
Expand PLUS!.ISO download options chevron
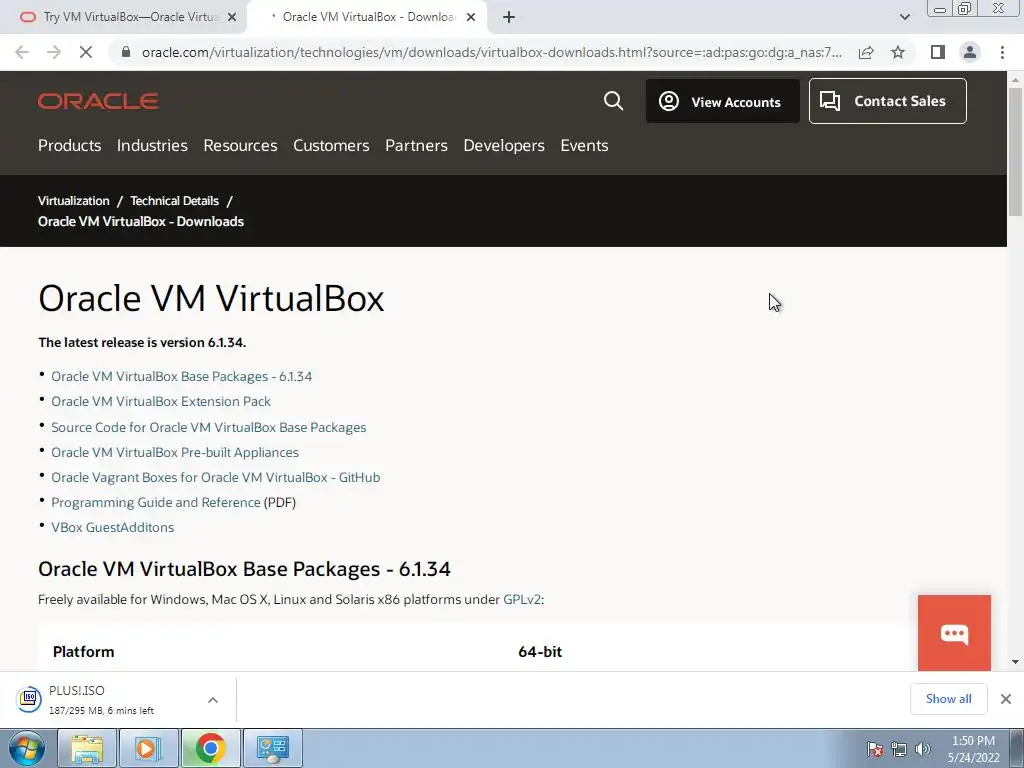pos(213,699)
